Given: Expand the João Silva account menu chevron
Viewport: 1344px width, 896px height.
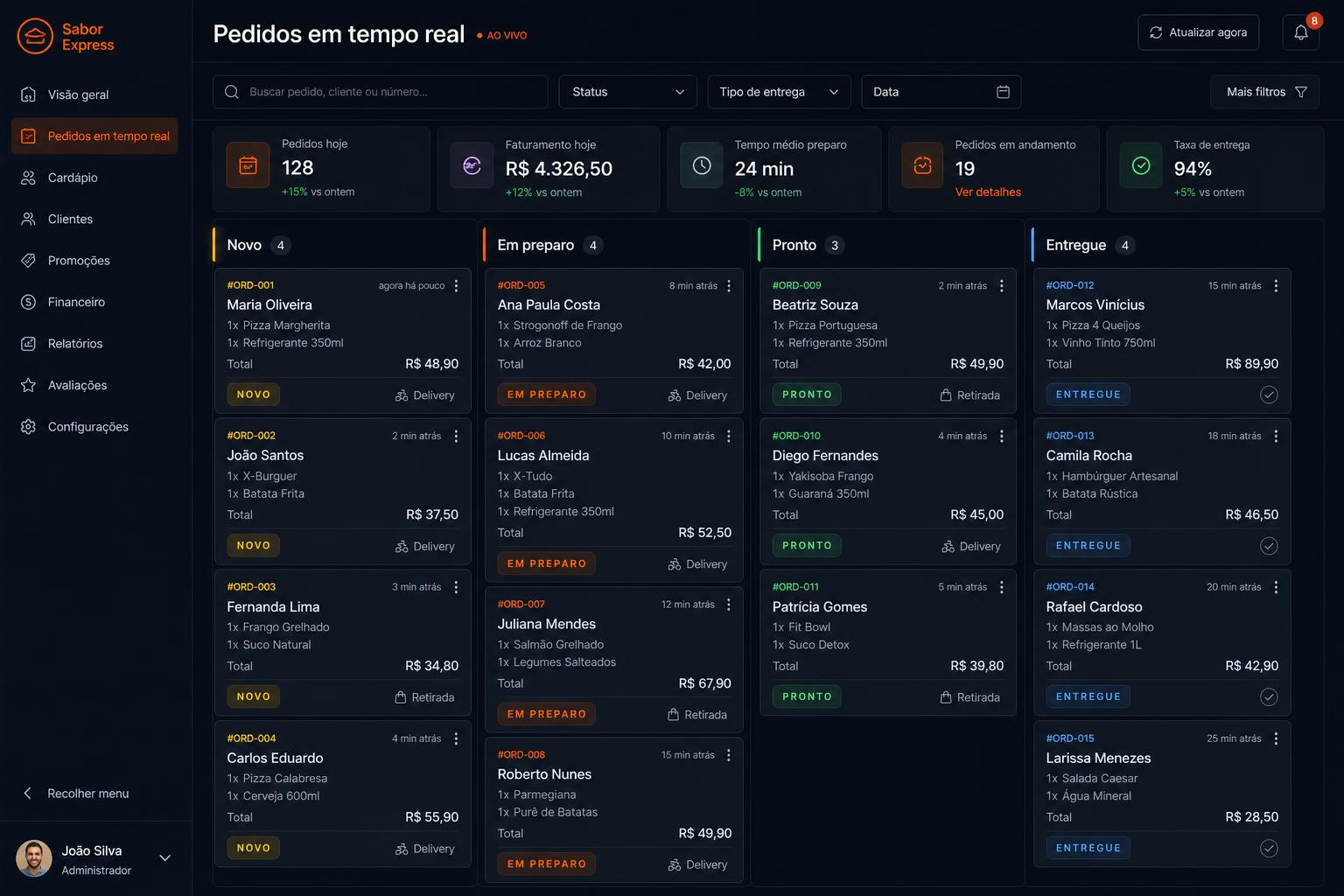Looking at the screenshot, I should click(164, 858).
